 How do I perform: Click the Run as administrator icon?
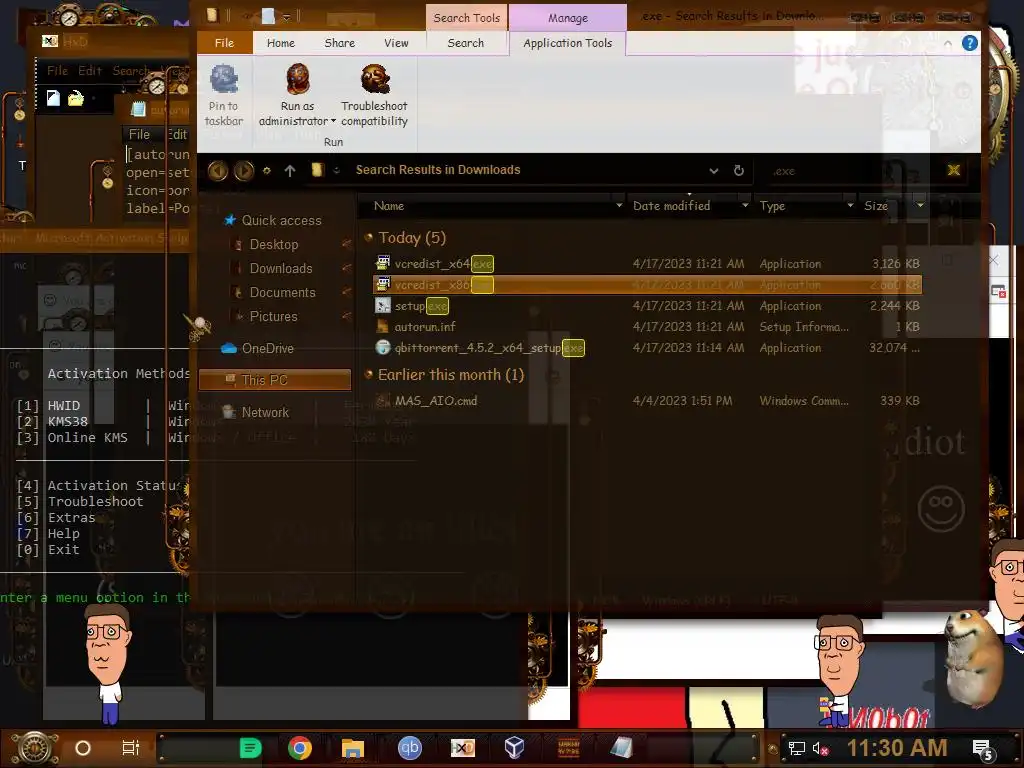pyautogui.click(x=298, y=80)
